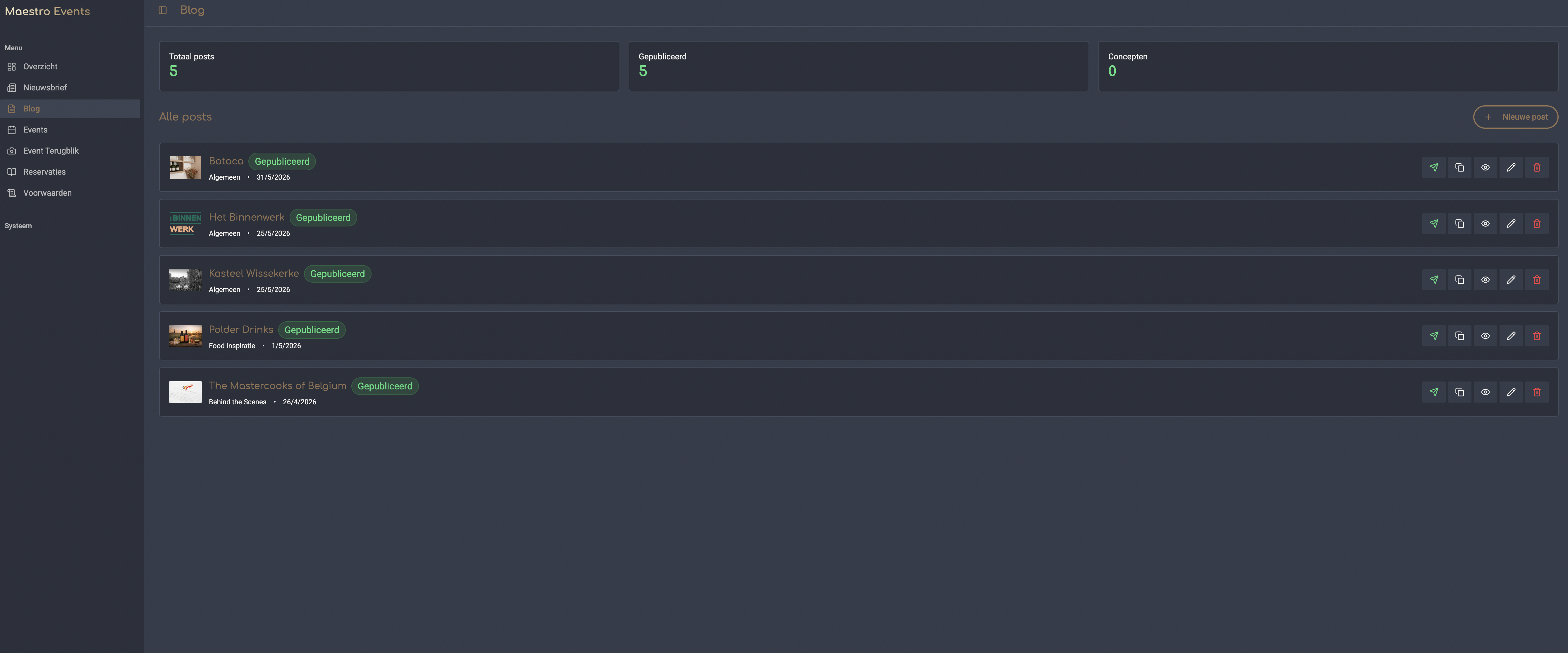Edit the Kasteel Wissekerke post
The height and width of the screenshot is (653, 1568).
pos(1511,280)
